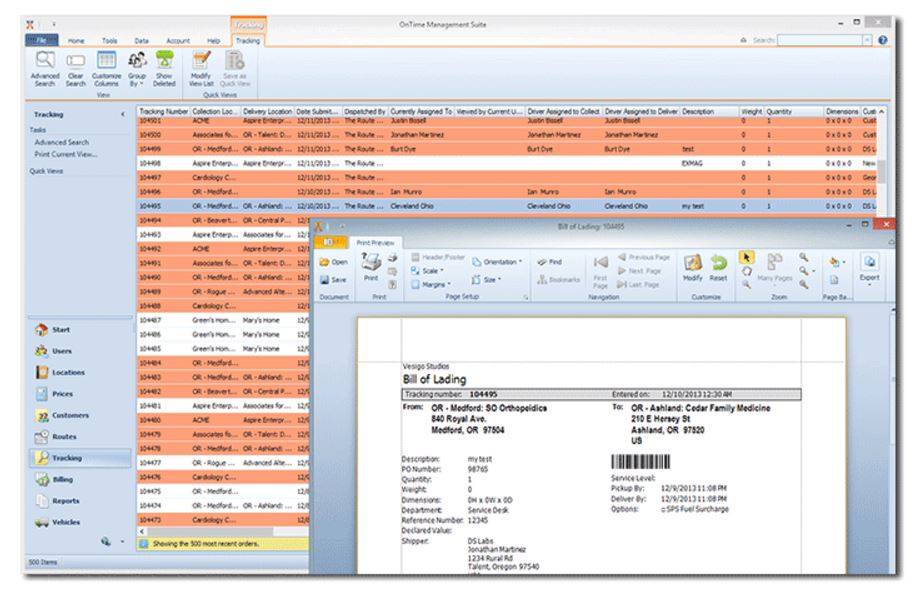
Task: Click the Header/Footer button
Action: coord(438,258)
